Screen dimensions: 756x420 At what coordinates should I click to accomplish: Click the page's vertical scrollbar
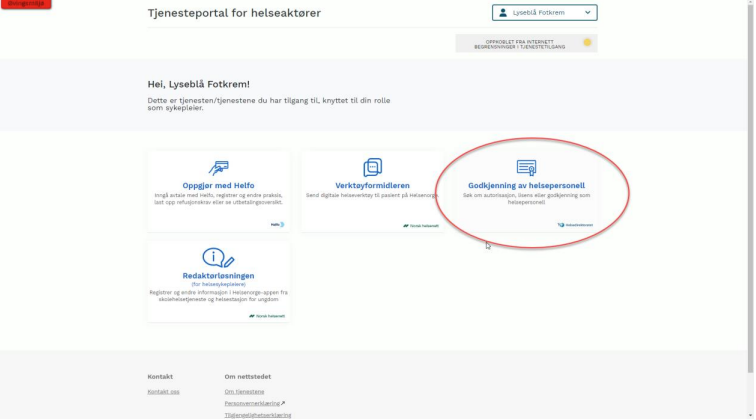750,200
